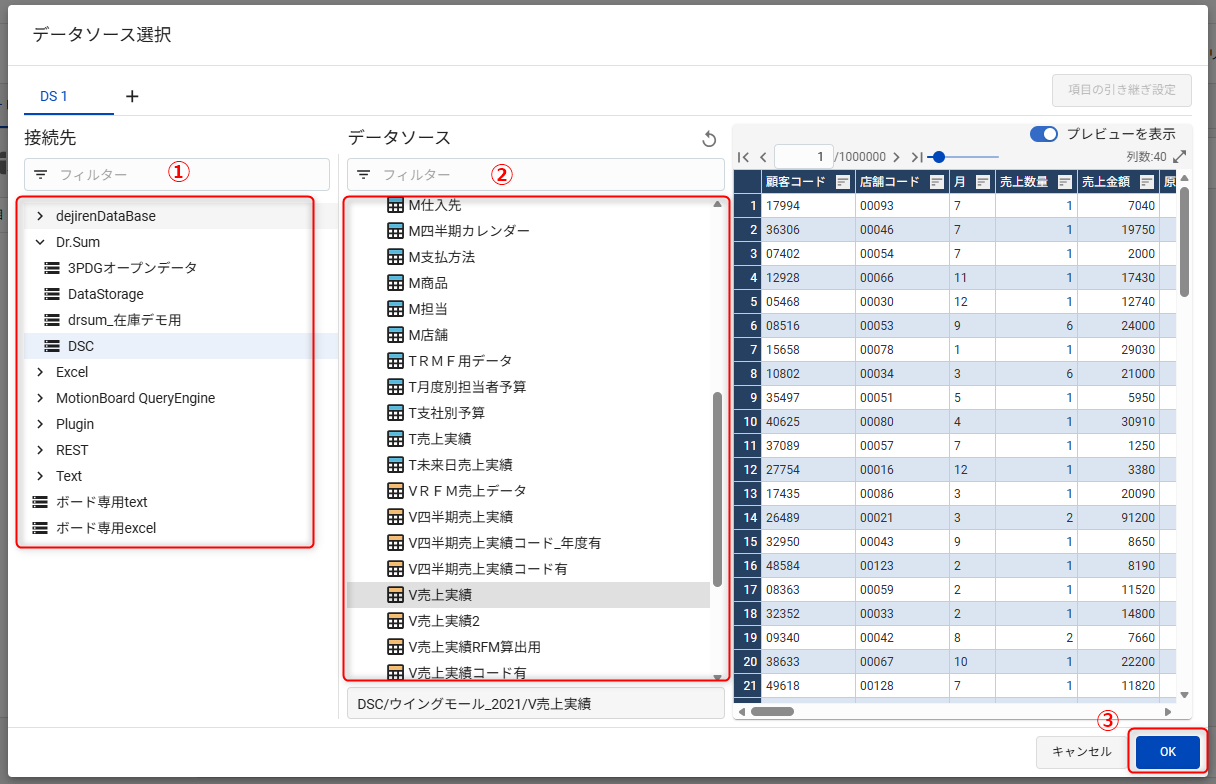Switch to the DS 1 tab
The height and width of the screenshot is (784, 1216).
(x=54, y=96)
